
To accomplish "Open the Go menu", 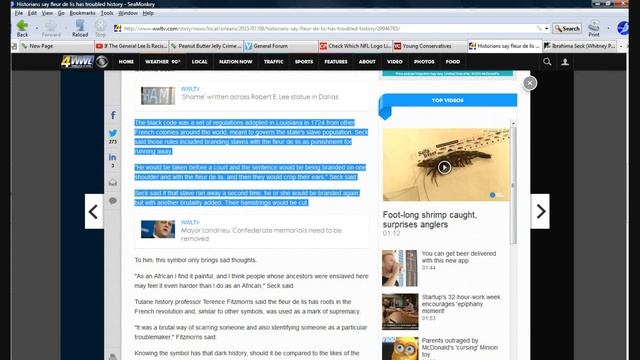I will pyautogui.click(x=61, y=13).
